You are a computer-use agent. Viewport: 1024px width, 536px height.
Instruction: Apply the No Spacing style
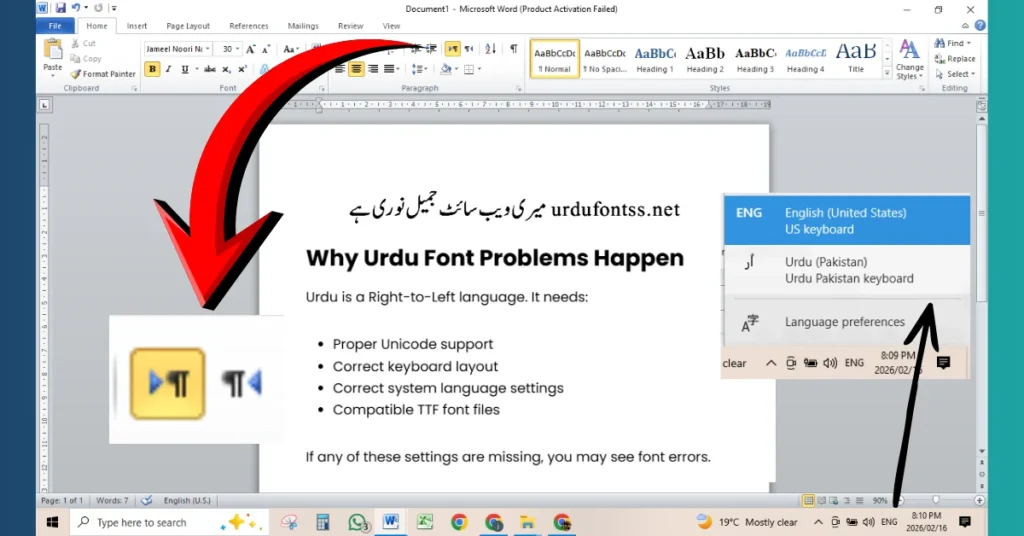605,59
